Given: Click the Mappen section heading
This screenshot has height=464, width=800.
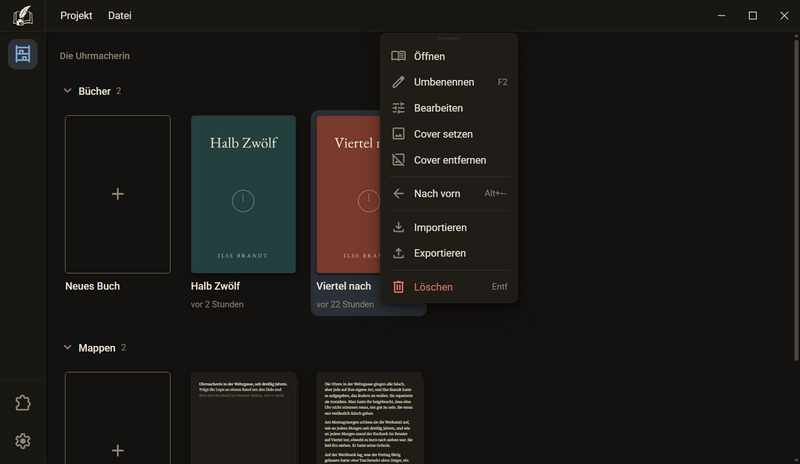Looking at the screenshot, I should [x=96, y=348].
